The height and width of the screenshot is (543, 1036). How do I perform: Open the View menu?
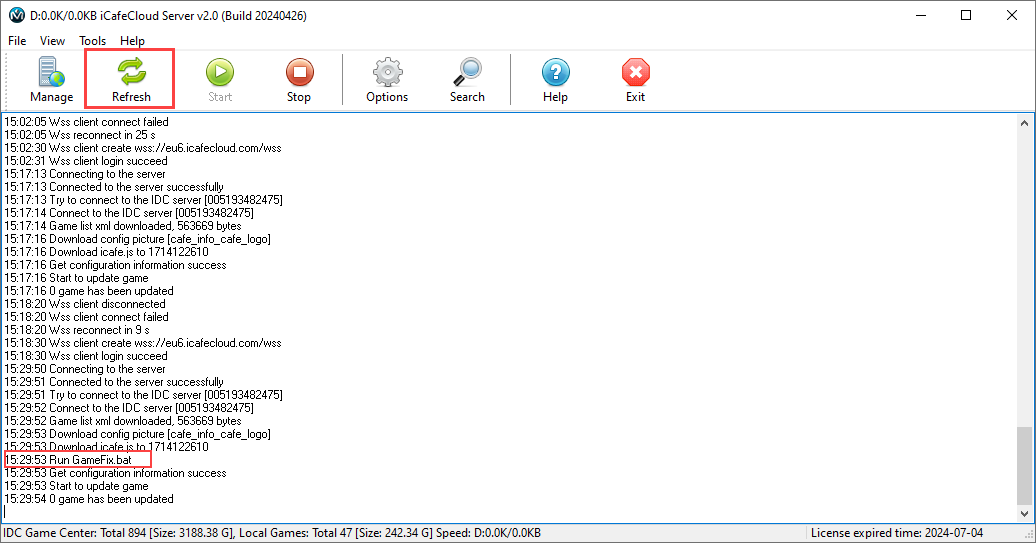pyautogui.click(x=52, y=41)
